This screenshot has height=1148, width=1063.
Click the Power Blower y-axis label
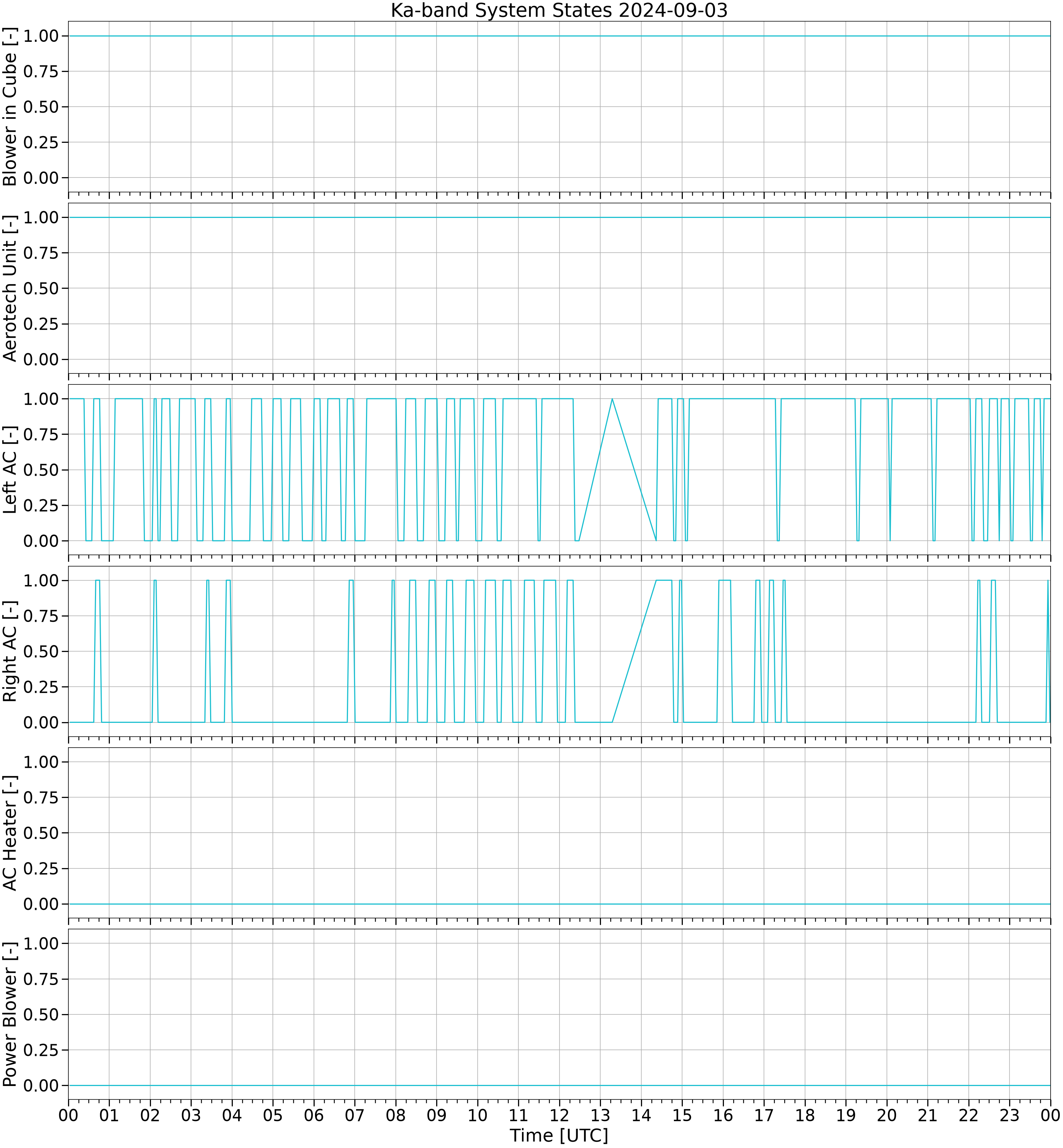pyautogui.click(x=10, y=1014)
